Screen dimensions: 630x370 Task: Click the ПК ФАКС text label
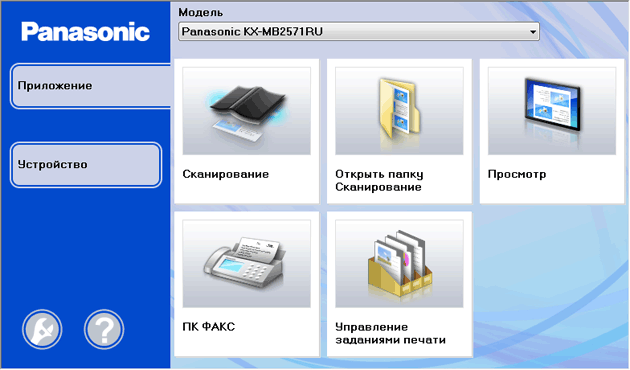pos(209,327)
